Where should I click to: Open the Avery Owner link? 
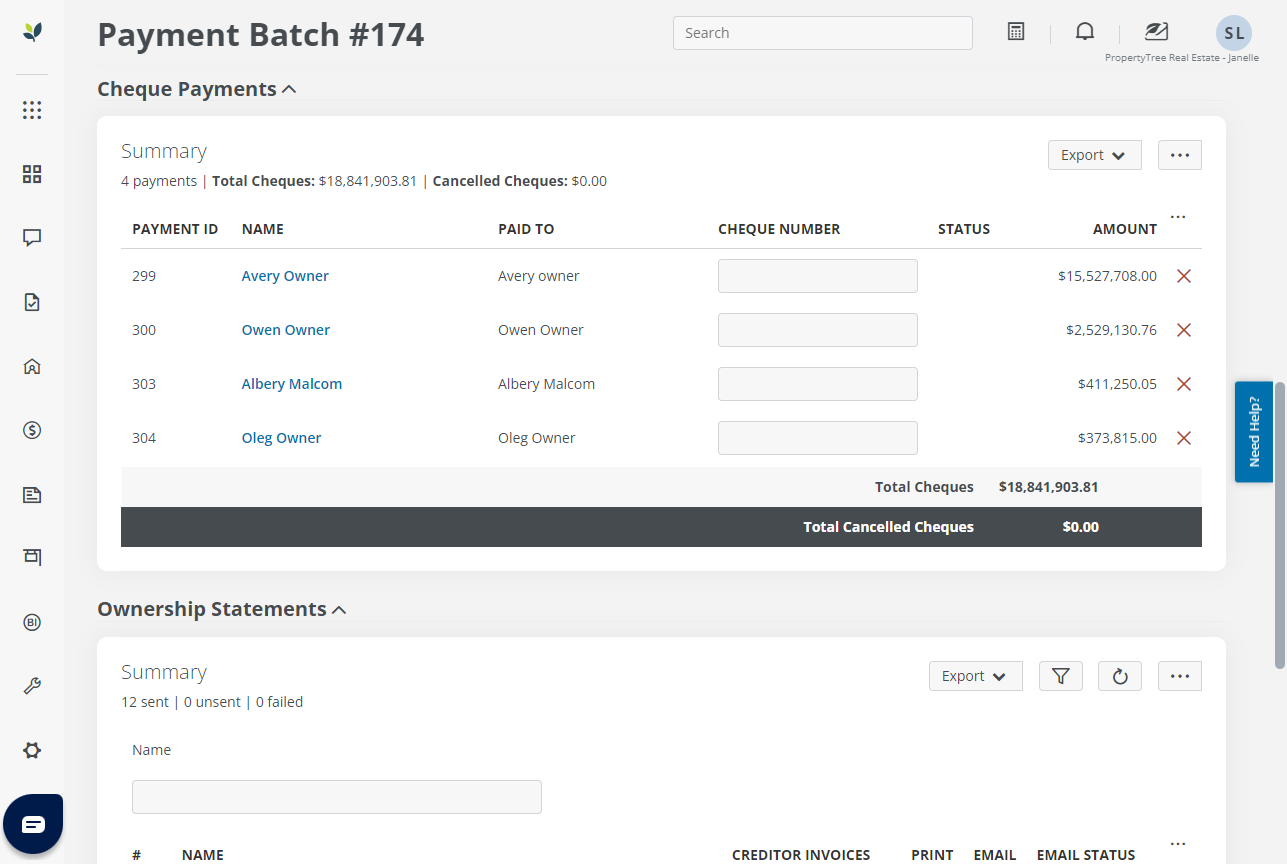click(x=285, y=276)
